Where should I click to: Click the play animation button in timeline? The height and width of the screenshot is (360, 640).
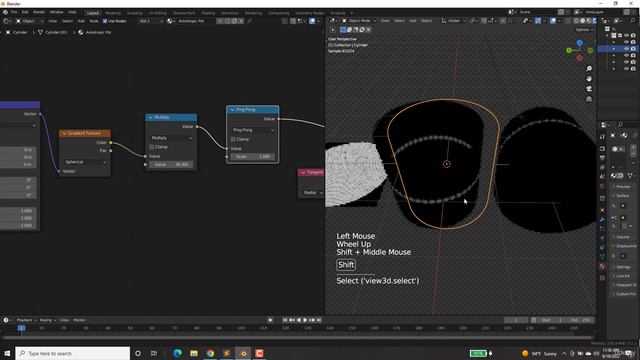(x=305, y=320)
